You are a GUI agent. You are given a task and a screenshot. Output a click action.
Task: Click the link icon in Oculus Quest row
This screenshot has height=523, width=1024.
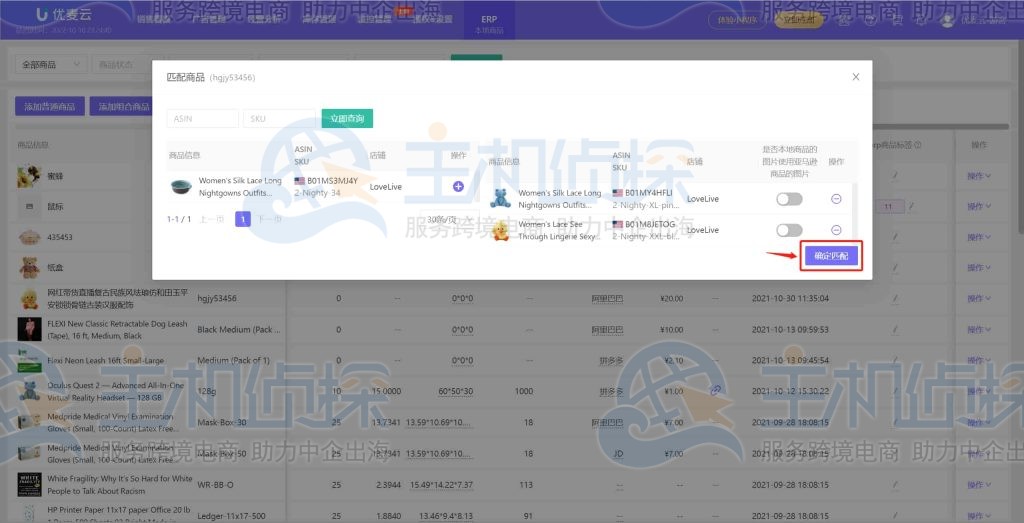[x=716, y=390]
